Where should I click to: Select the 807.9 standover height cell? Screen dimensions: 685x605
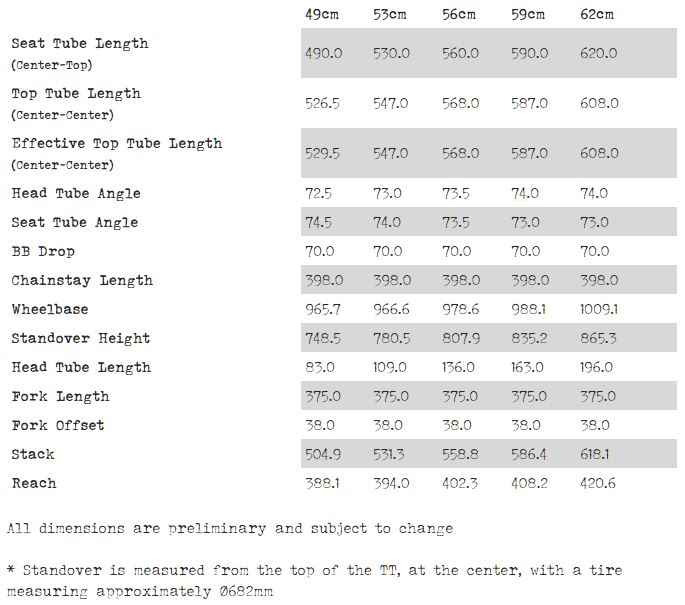point(460,338)
